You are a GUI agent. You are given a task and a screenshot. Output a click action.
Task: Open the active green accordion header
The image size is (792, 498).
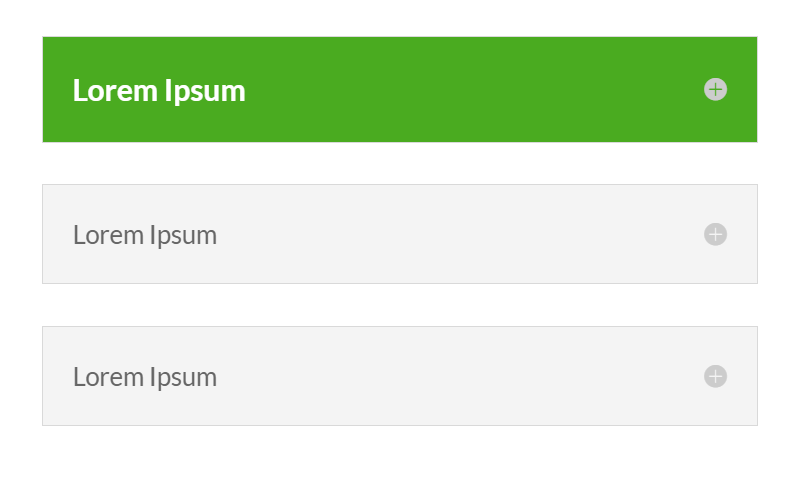pos(400,89)
